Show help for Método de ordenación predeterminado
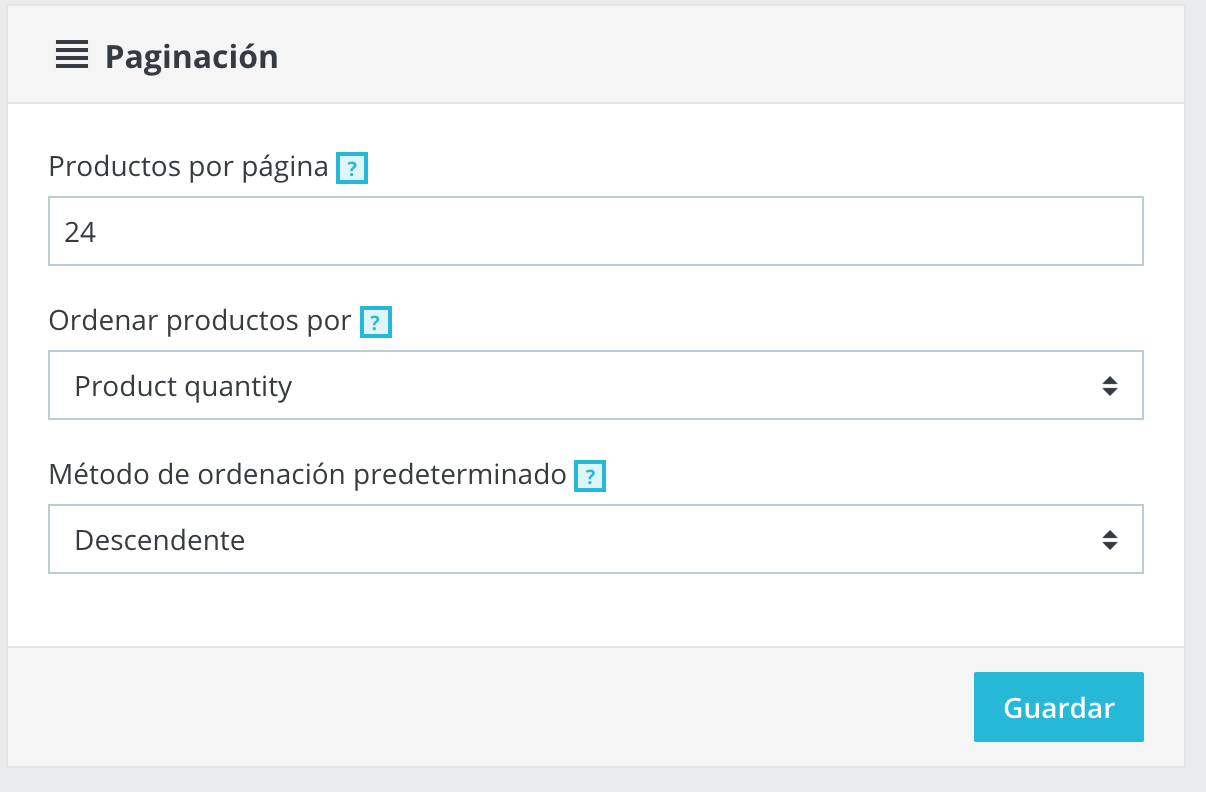The image size is (1206, 792). (590, 477)
